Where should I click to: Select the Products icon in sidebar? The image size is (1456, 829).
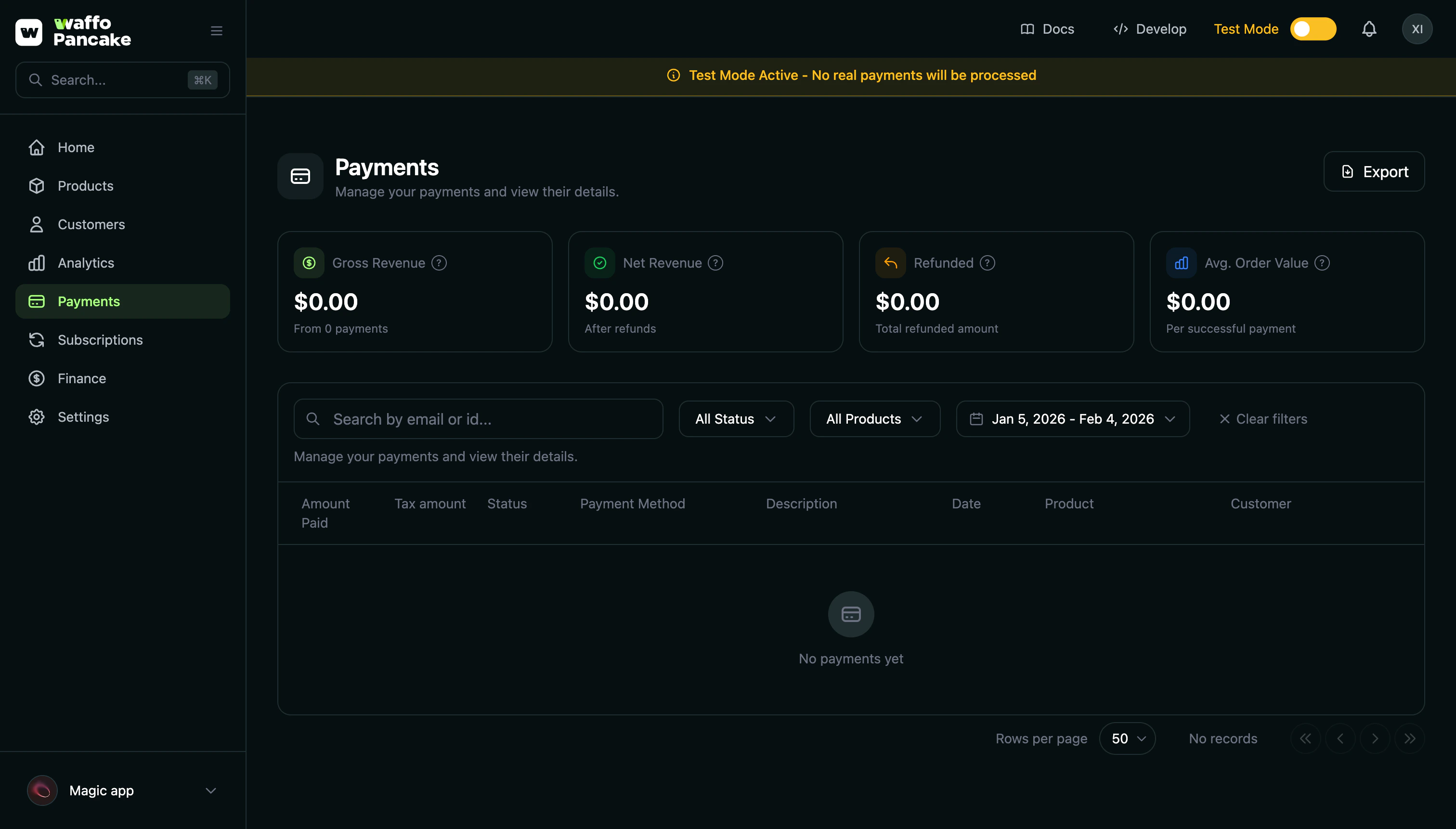coord(37,186)
